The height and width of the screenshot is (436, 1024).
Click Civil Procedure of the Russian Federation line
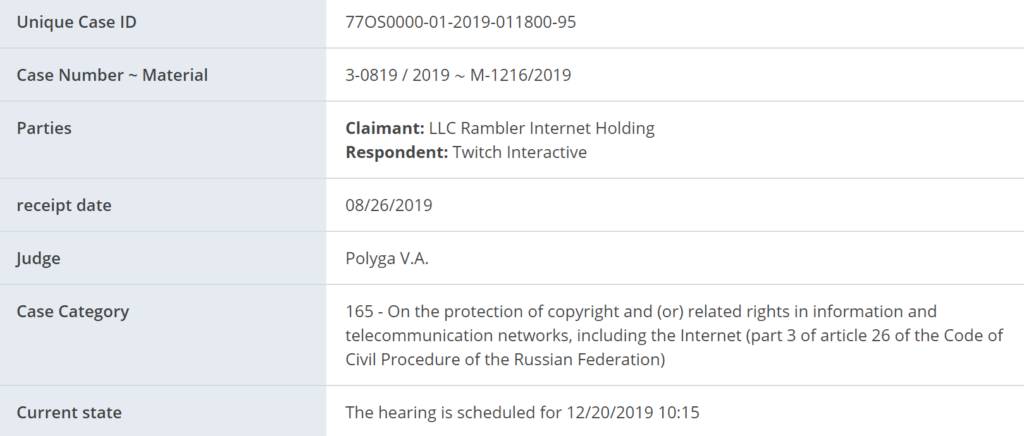505,360
